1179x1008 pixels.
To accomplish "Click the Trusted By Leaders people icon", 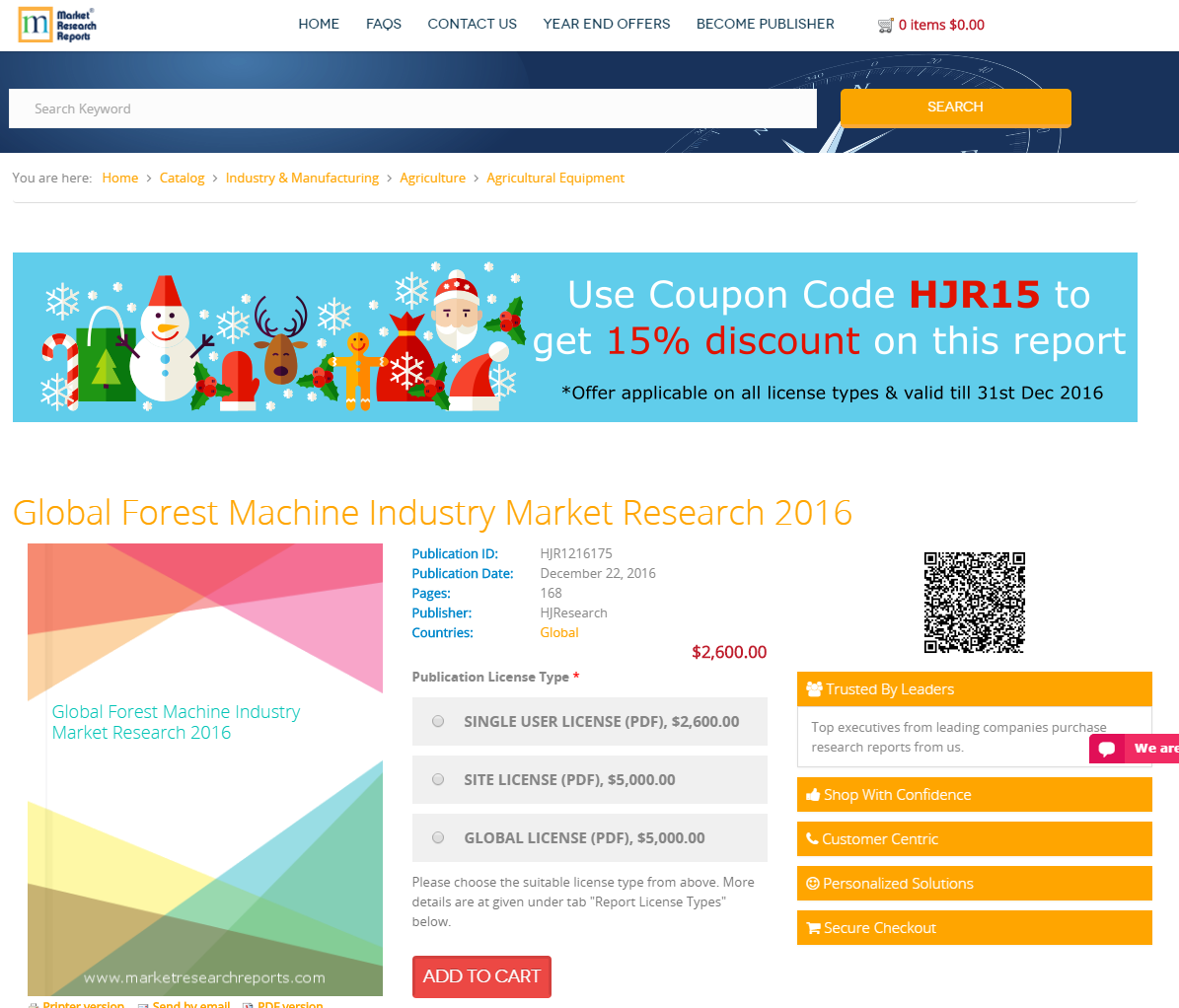I will point(814,688).
